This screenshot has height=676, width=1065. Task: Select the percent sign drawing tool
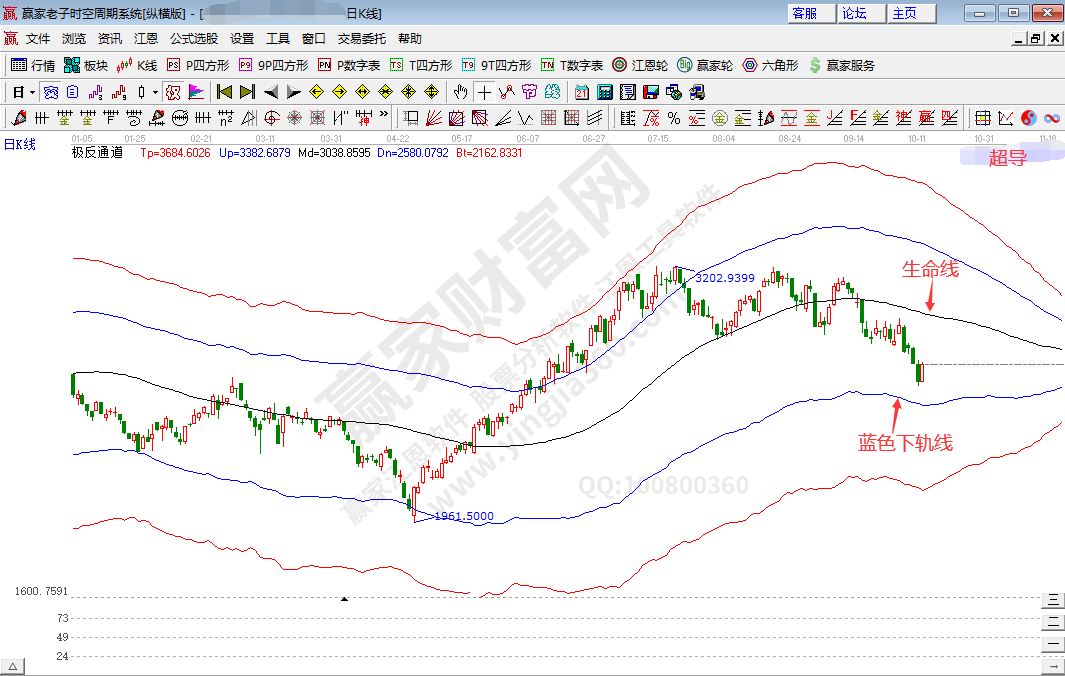674,118
